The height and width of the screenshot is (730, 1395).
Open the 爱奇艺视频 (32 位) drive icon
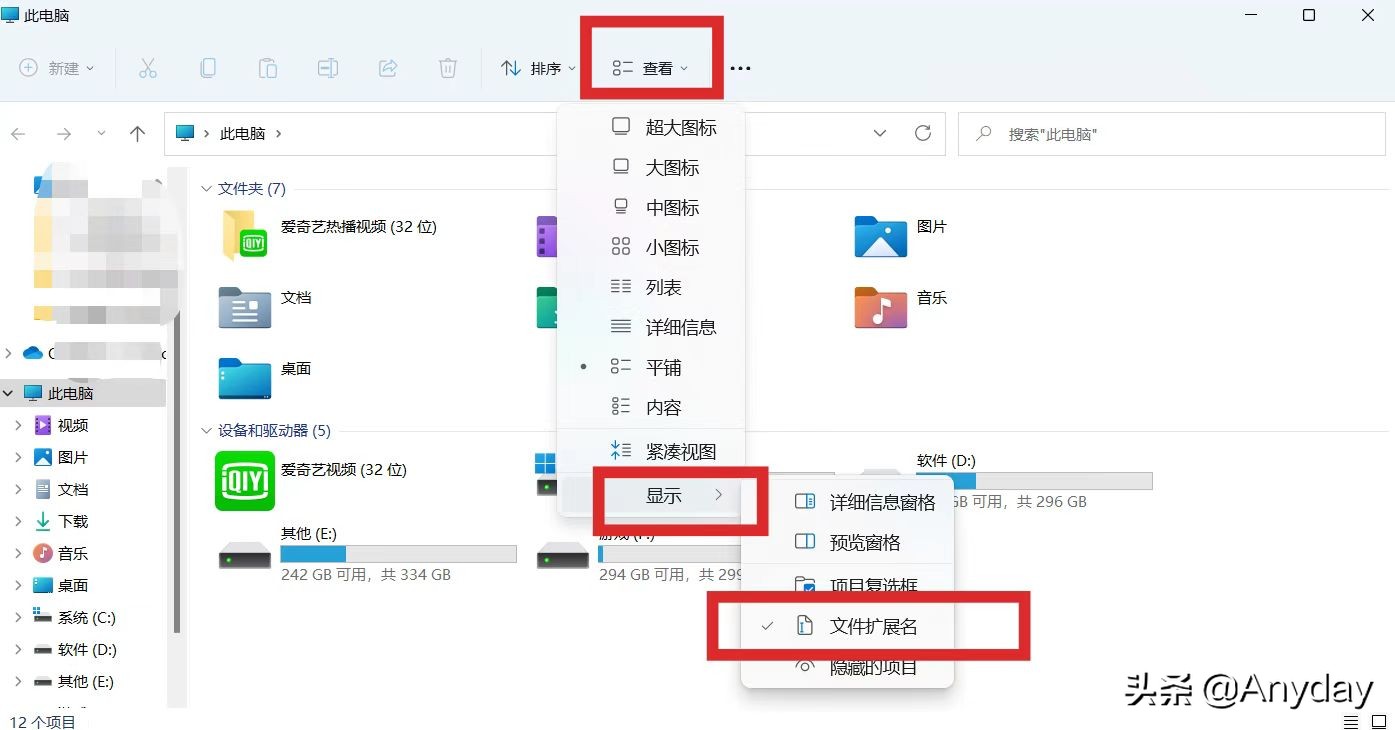(244, 481)
